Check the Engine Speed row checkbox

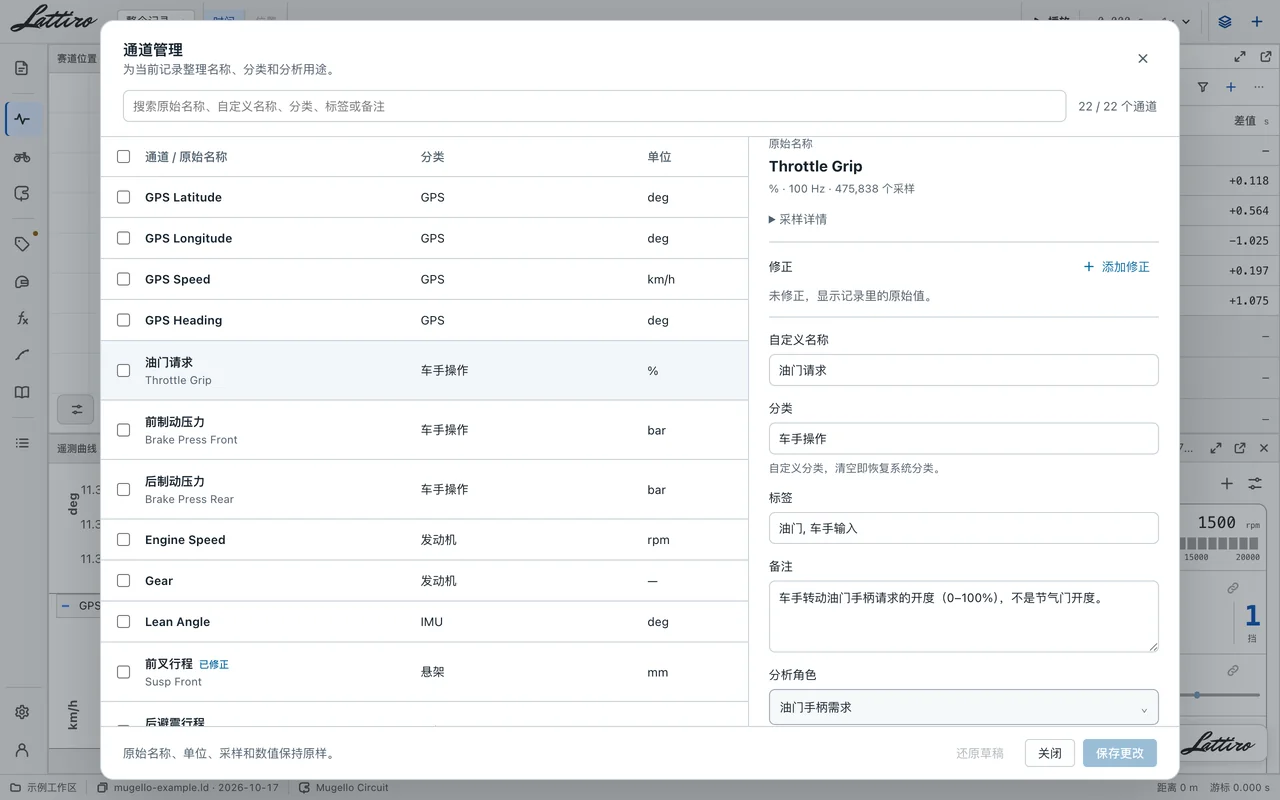point(124,539)
